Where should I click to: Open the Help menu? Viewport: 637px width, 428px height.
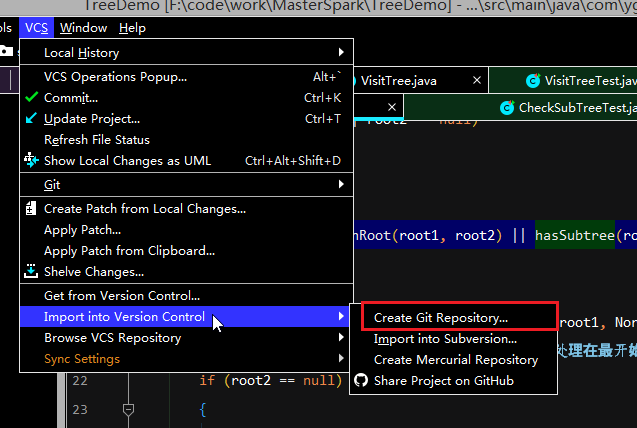click(x=132, y=28)
